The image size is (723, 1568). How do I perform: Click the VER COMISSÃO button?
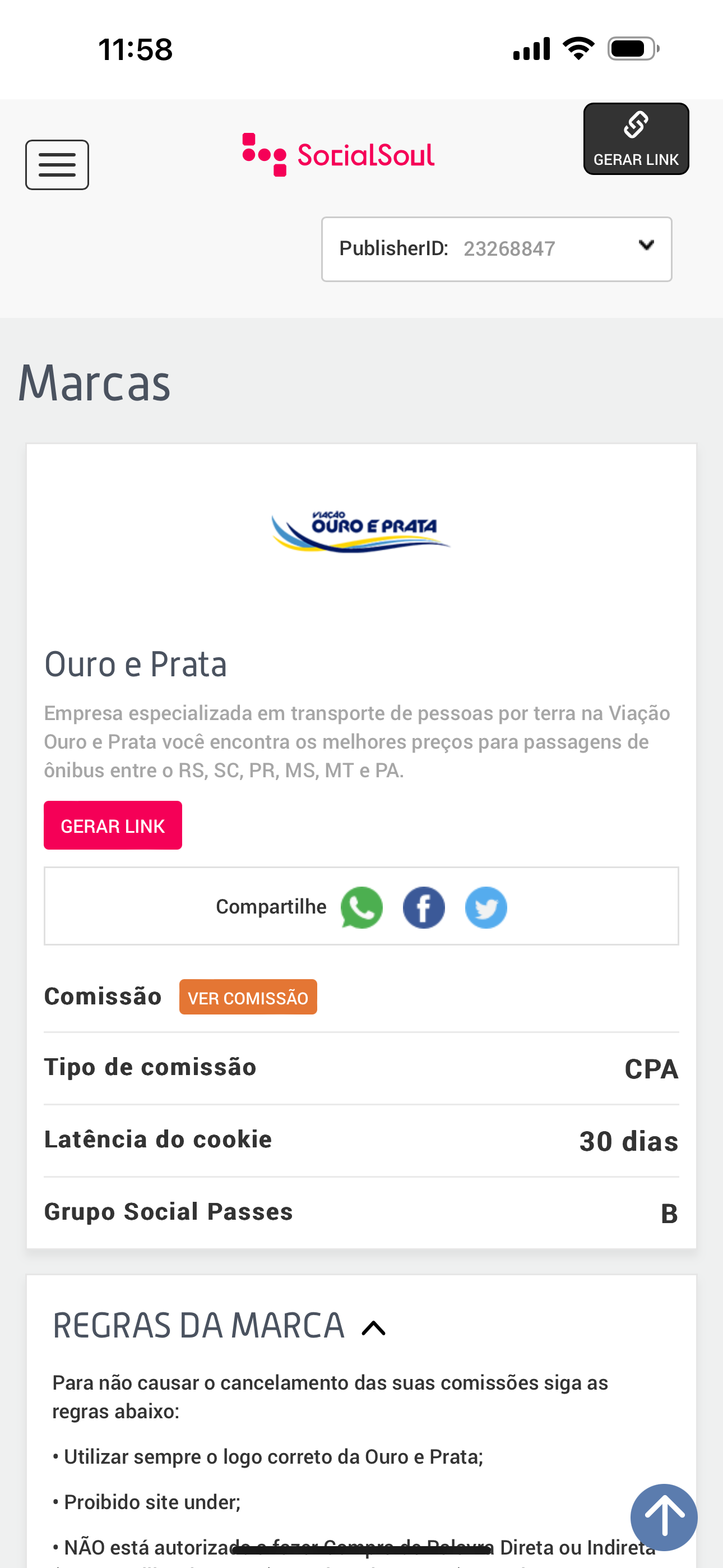point(248,997)
